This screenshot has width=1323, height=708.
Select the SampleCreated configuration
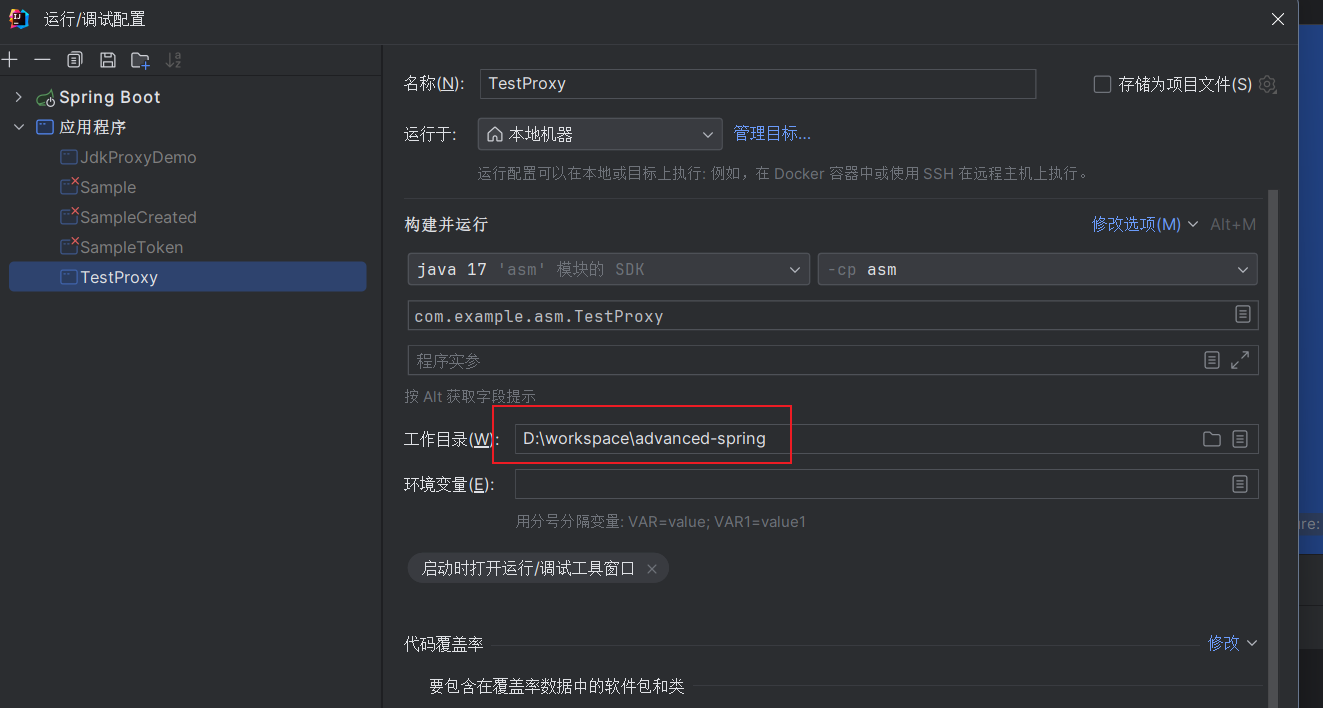point(138,217)
